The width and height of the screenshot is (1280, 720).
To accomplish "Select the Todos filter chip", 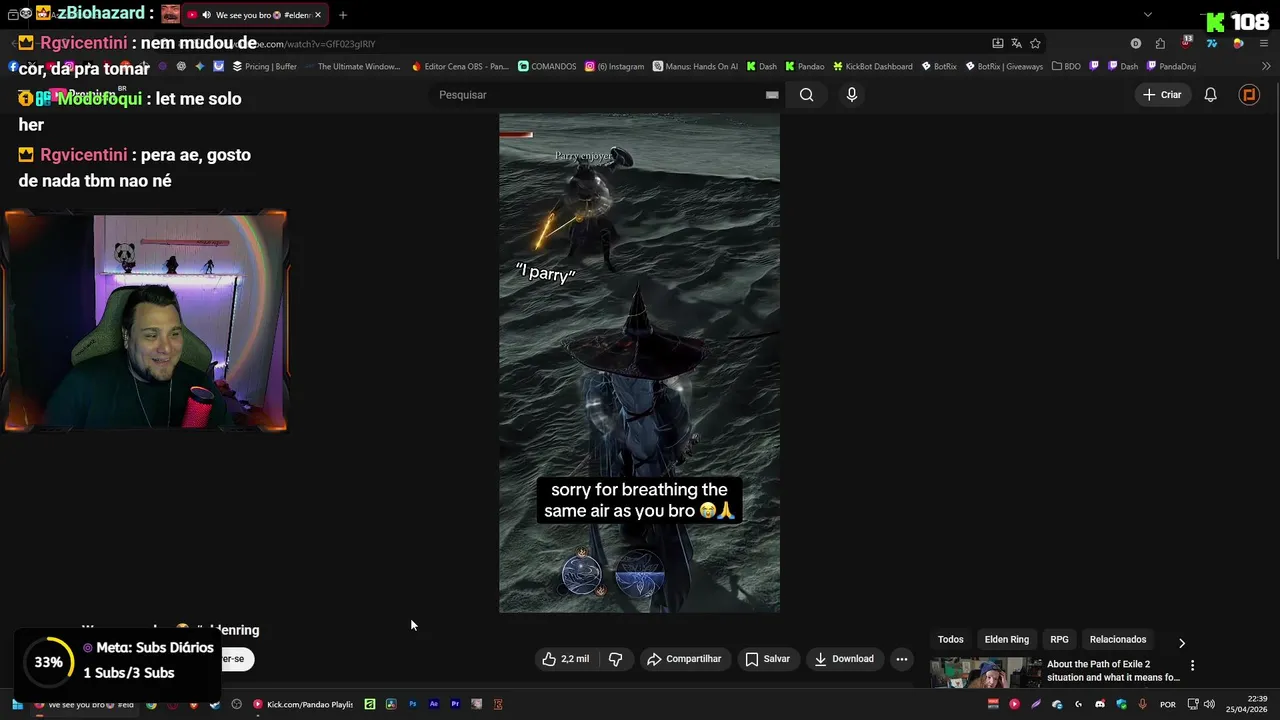I will [951, 640].
